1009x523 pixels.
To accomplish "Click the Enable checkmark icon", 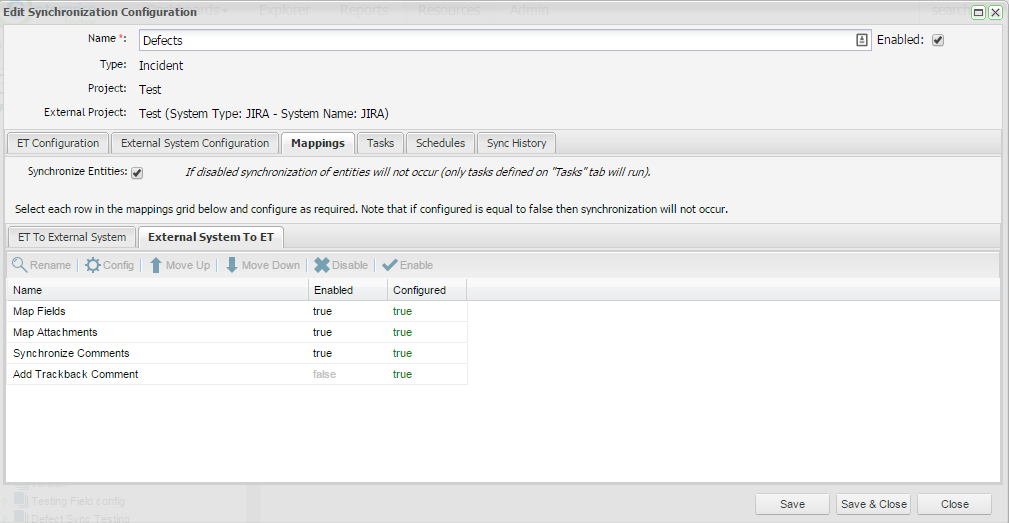I will pyautogui.click(x=390, y=265).
